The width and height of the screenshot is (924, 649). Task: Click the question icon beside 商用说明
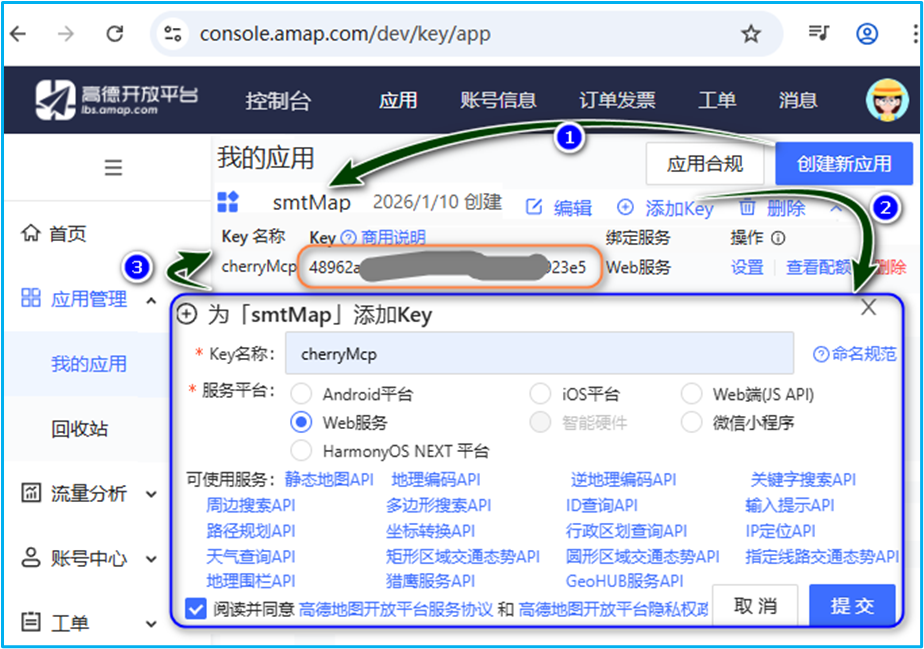click(x=348, y=238)
